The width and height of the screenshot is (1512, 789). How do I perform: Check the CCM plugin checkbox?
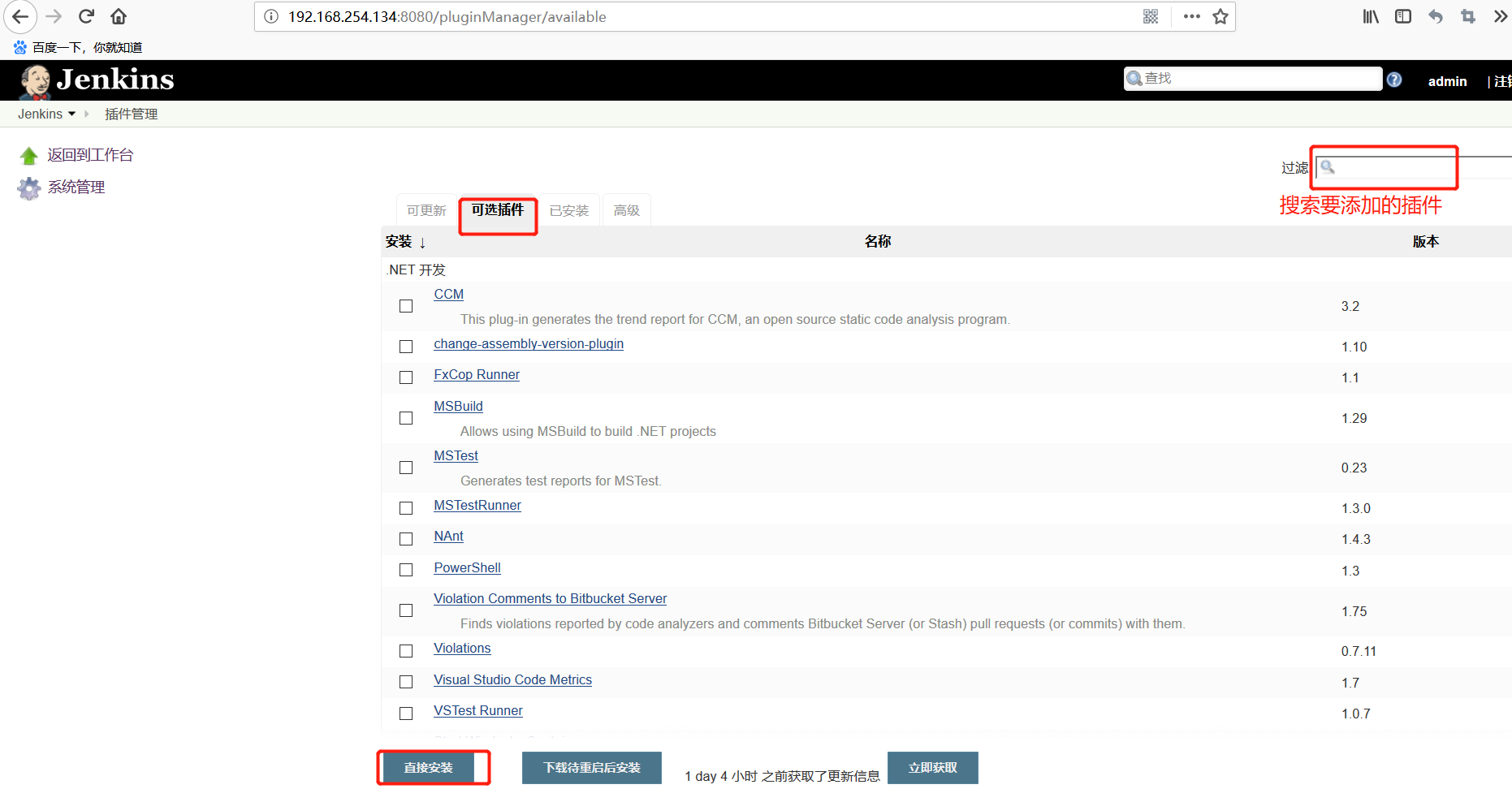pyautogui.click(x=406, y=306)
